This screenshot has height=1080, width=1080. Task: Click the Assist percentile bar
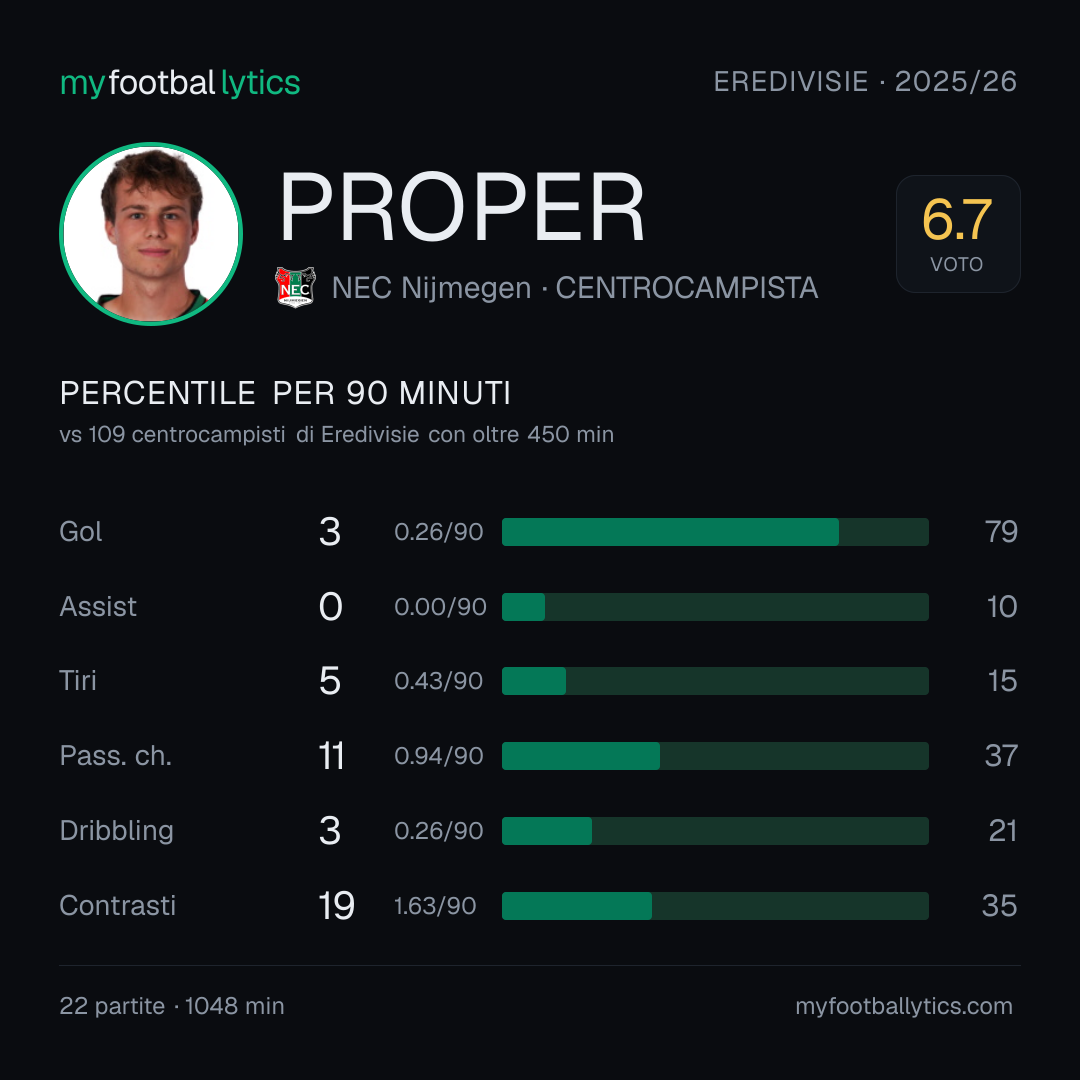(715, 607)
